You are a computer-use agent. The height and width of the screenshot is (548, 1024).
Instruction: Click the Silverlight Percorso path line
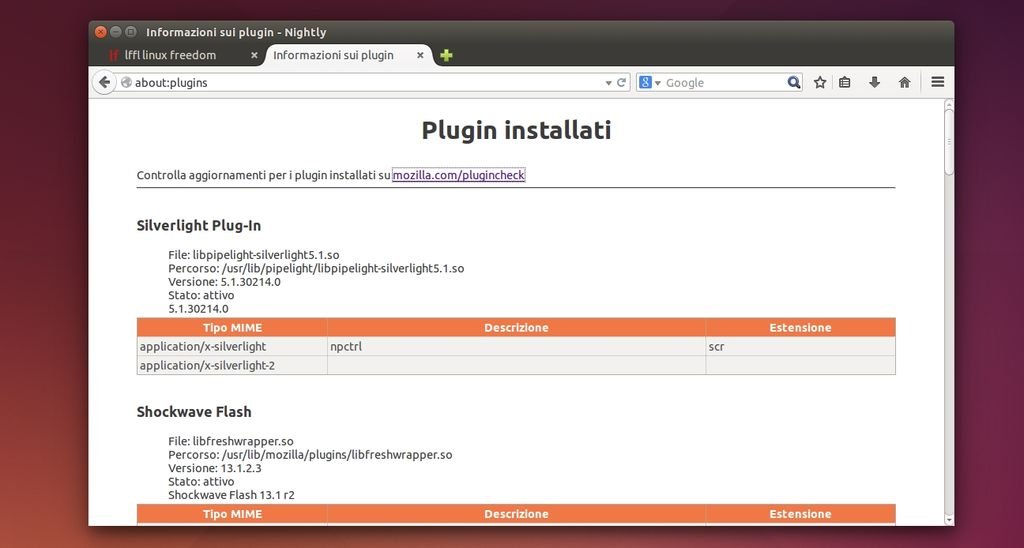point(316,268)
